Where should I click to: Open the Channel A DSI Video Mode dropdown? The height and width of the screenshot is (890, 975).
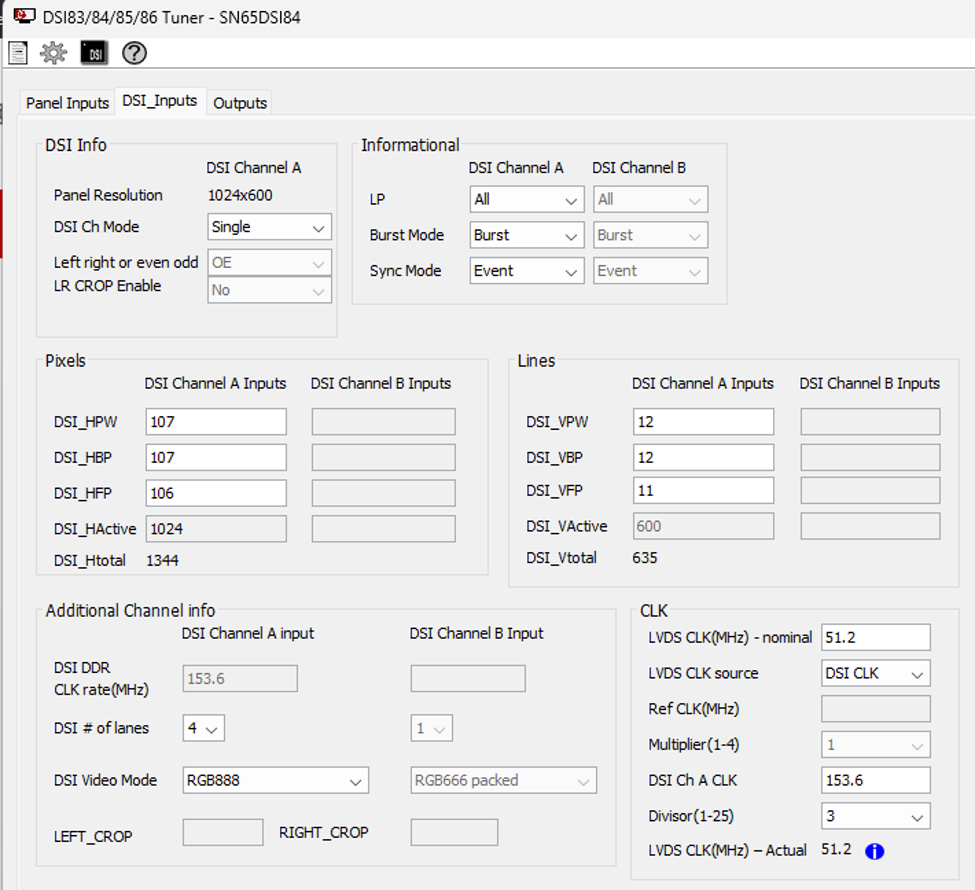(275, 781)
